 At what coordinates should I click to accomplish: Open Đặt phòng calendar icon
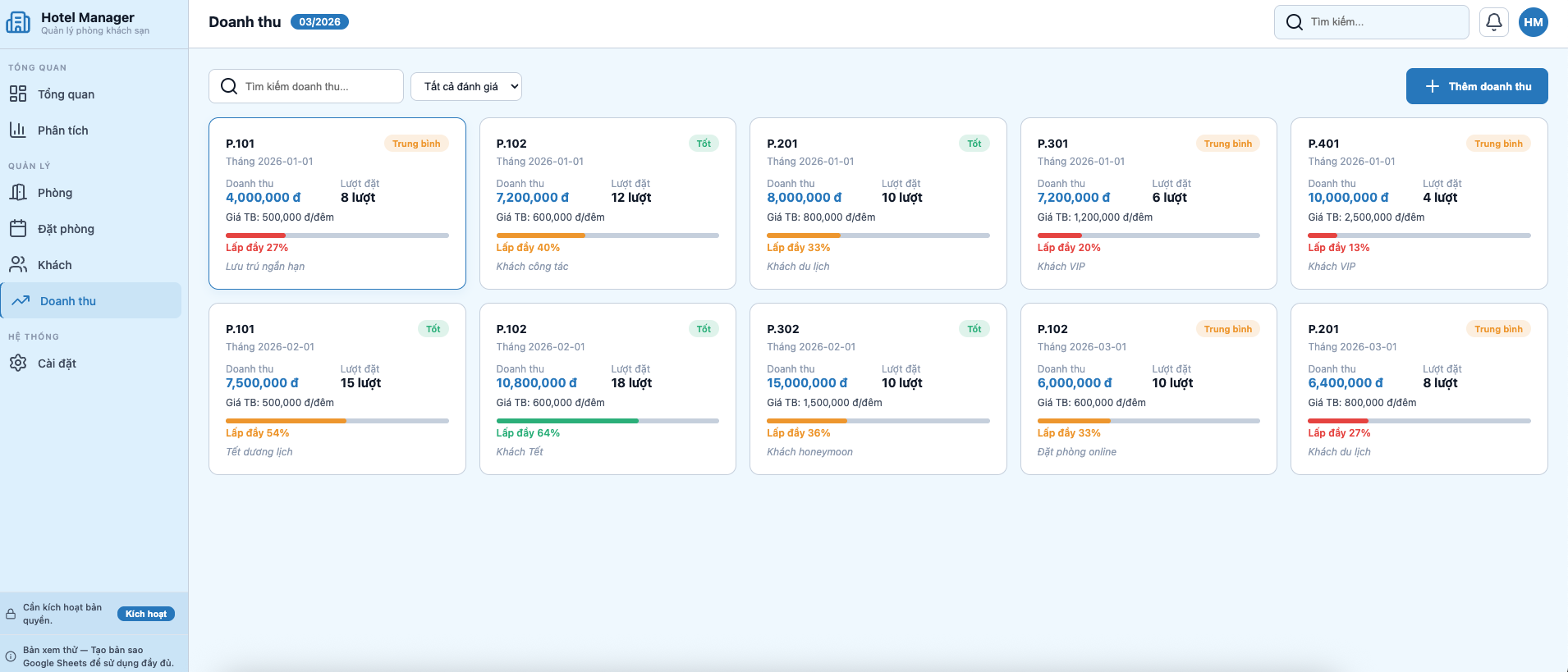[x=18, y=229]
